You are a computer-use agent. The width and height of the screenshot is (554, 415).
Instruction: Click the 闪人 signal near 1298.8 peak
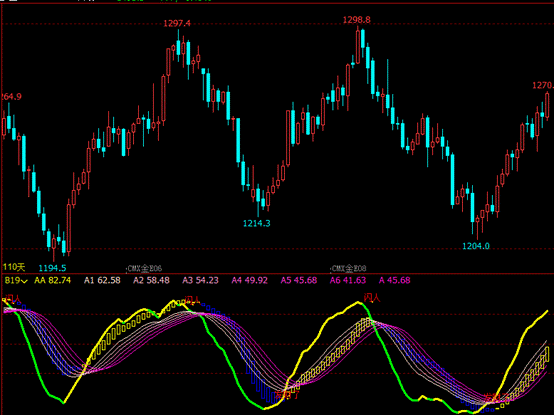[x=372, y=298]
